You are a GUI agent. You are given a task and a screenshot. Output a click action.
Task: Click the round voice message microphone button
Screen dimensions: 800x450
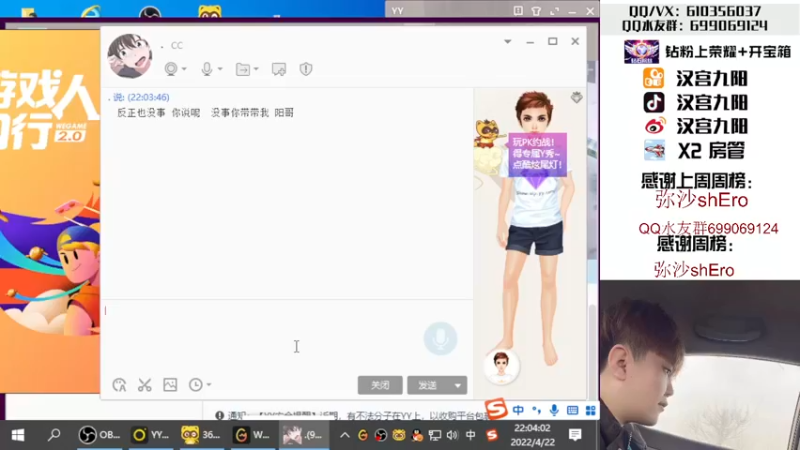coord(440,338)
